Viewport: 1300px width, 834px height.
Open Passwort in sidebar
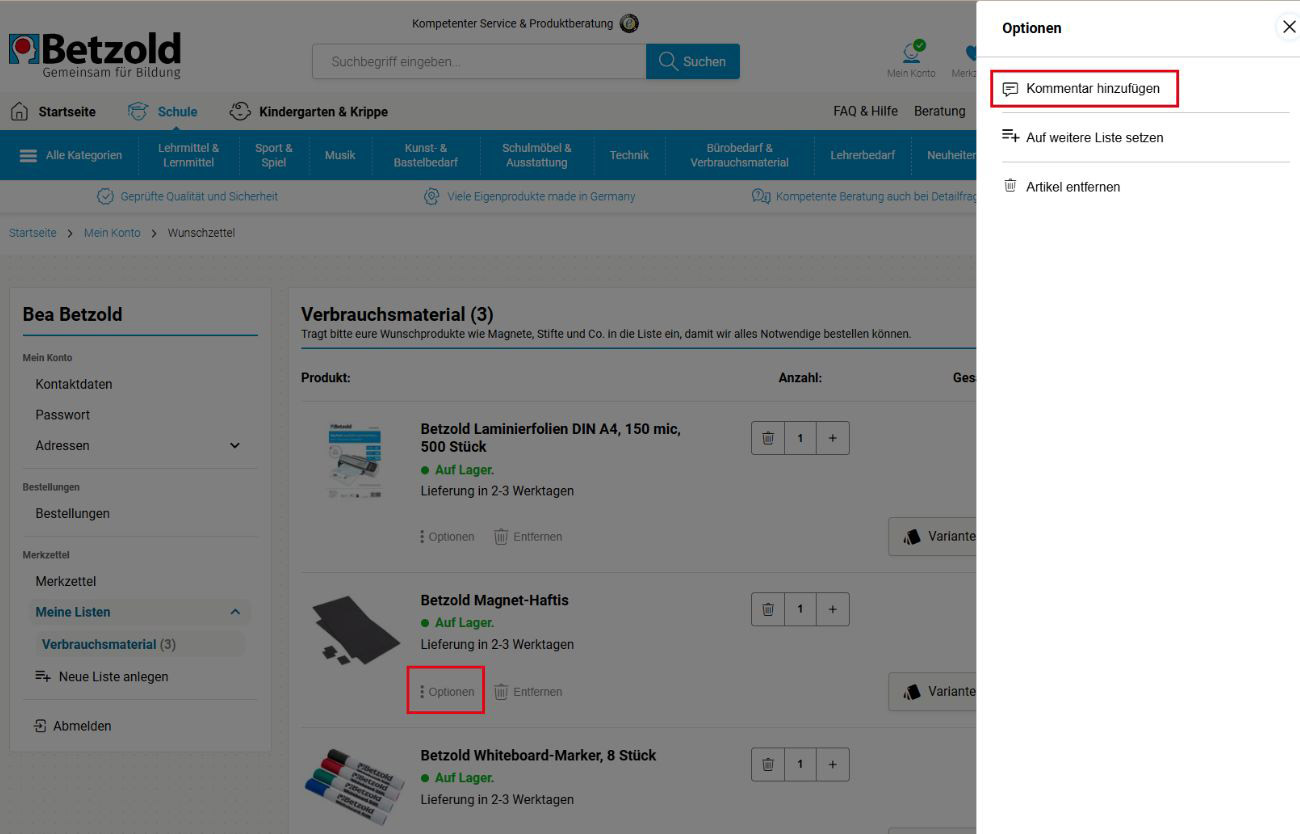pos(63,414)
